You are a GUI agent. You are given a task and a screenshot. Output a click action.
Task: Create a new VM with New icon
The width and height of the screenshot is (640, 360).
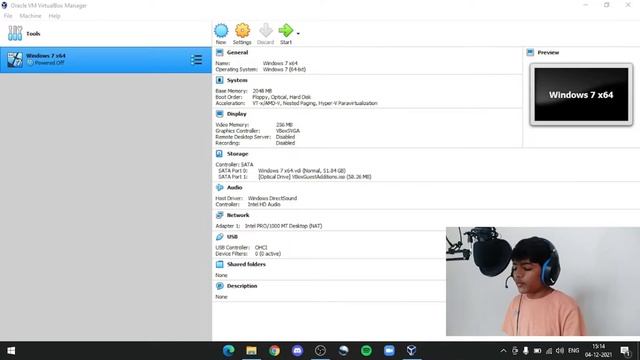click(x=221, y=31)
